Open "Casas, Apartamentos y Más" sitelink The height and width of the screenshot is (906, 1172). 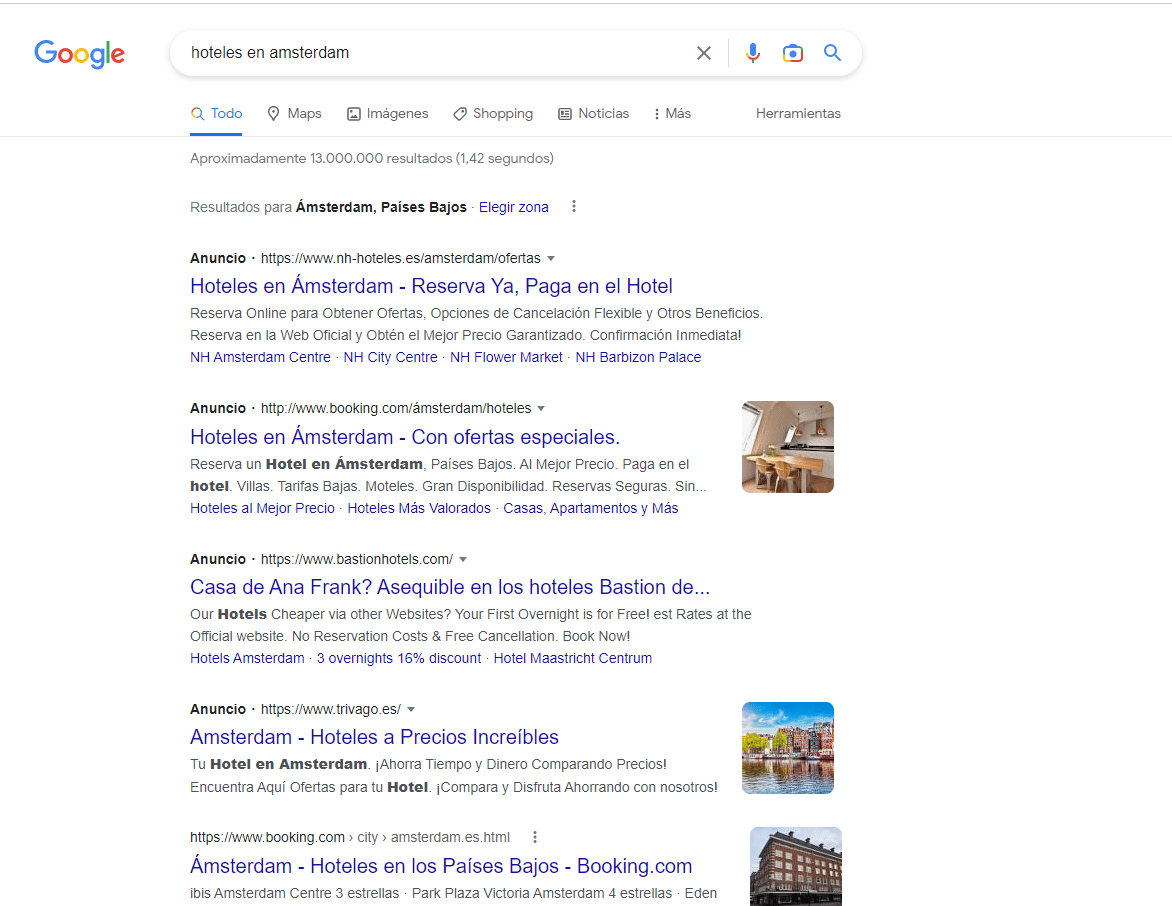tap(590, 508)
